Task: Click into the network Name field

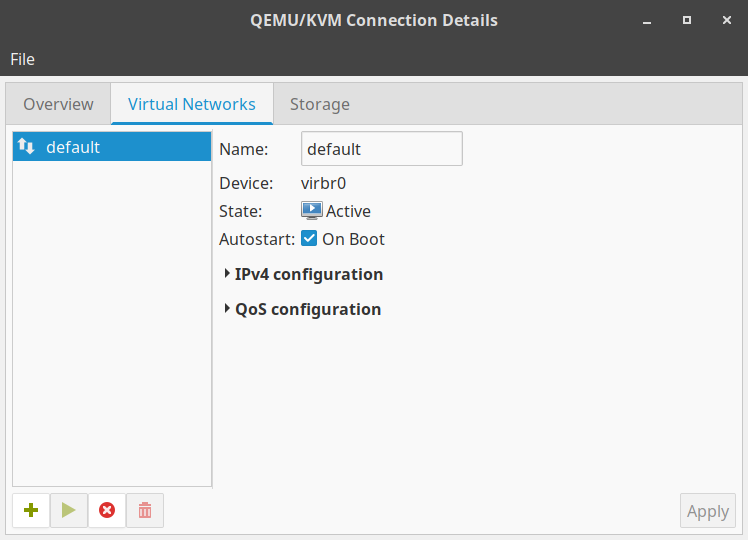Action: (x=381, y=149)
